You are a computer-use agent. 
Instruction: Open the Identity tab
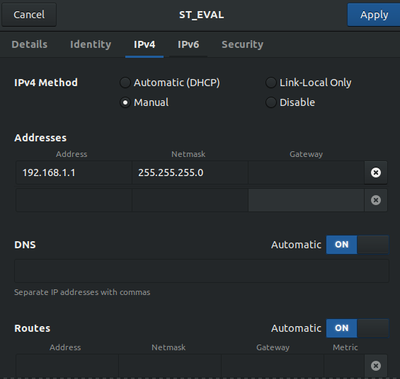click(x=90, y=44)
